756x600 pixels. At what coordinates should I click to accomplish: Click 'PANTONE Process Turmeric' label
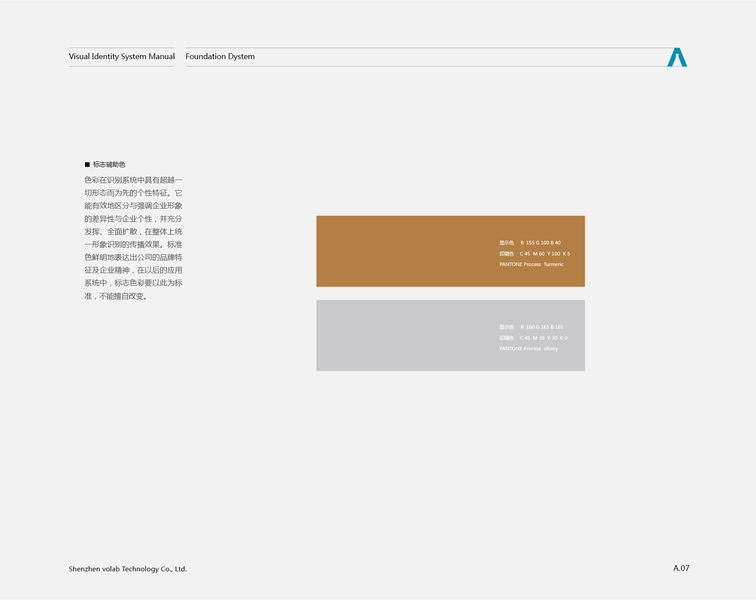coord(531,264)
